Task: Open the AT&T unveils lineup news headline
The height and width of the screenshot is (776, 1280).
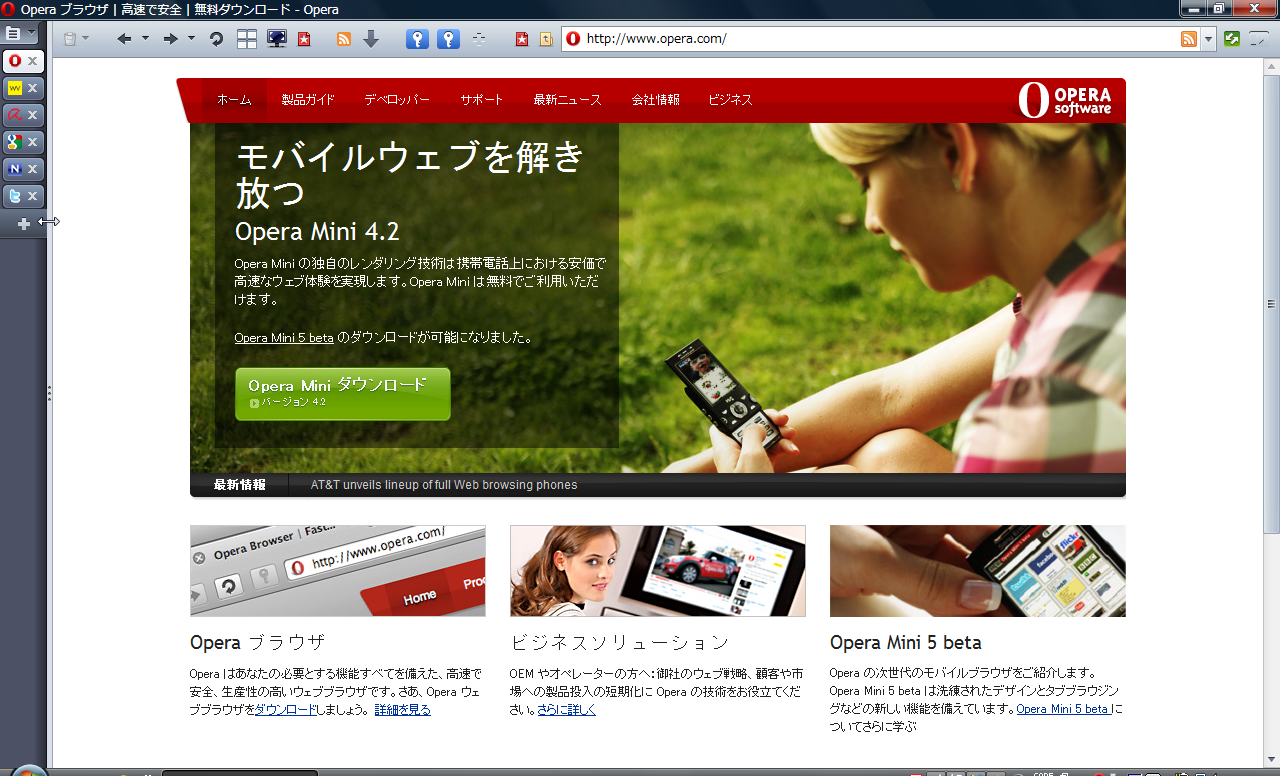Action: [444, 485]
